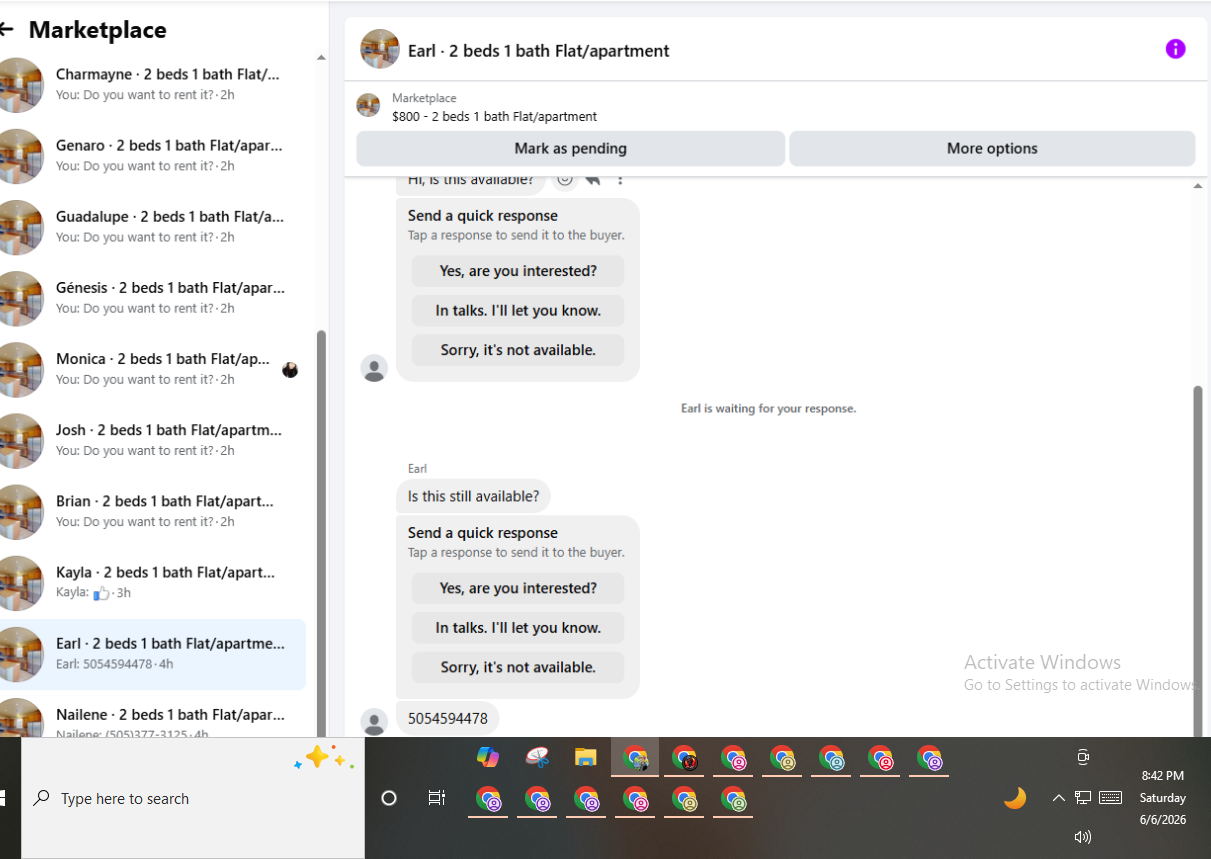Open the touch keyboard tray icon

click(x=1110, y=797)
